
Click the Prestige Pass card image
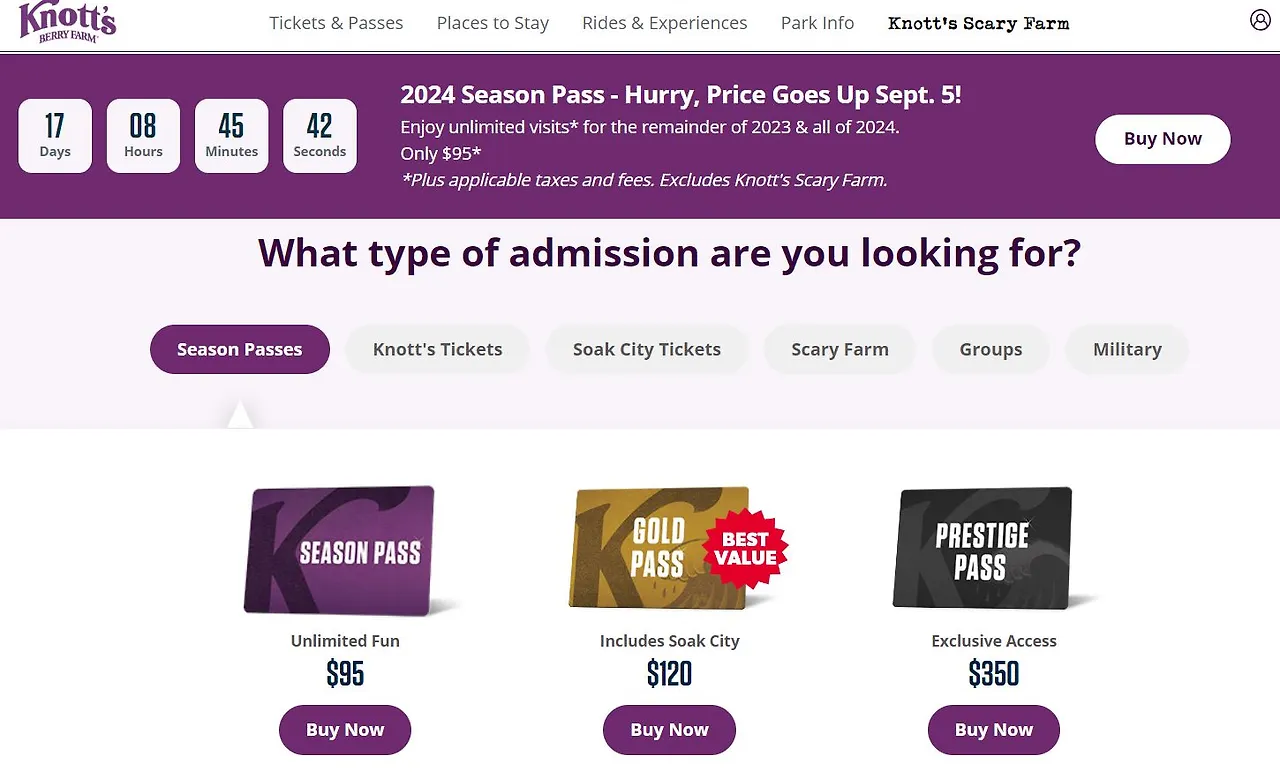tap(984, 548)
